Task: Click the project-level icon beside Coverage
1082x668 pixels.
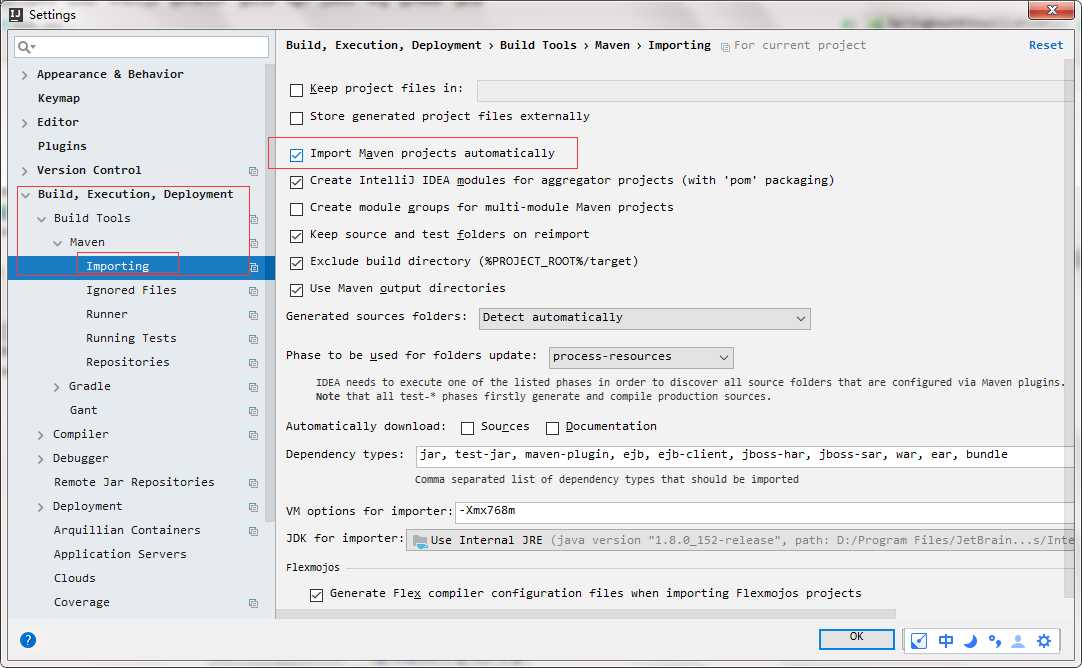Action: (x=253, y=603)
